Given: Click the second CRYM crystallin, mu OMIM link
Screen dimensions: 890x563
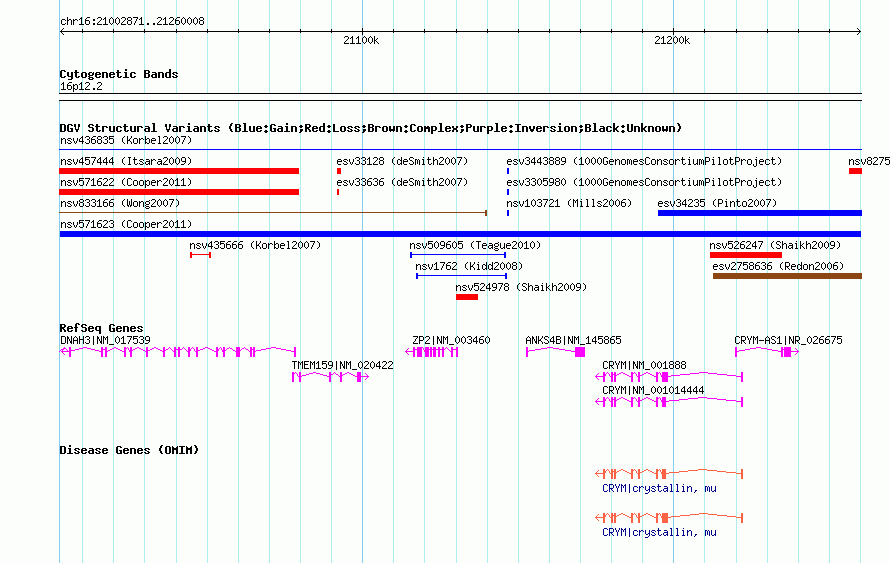Looking at the screenshot, I should coord(659,532).
